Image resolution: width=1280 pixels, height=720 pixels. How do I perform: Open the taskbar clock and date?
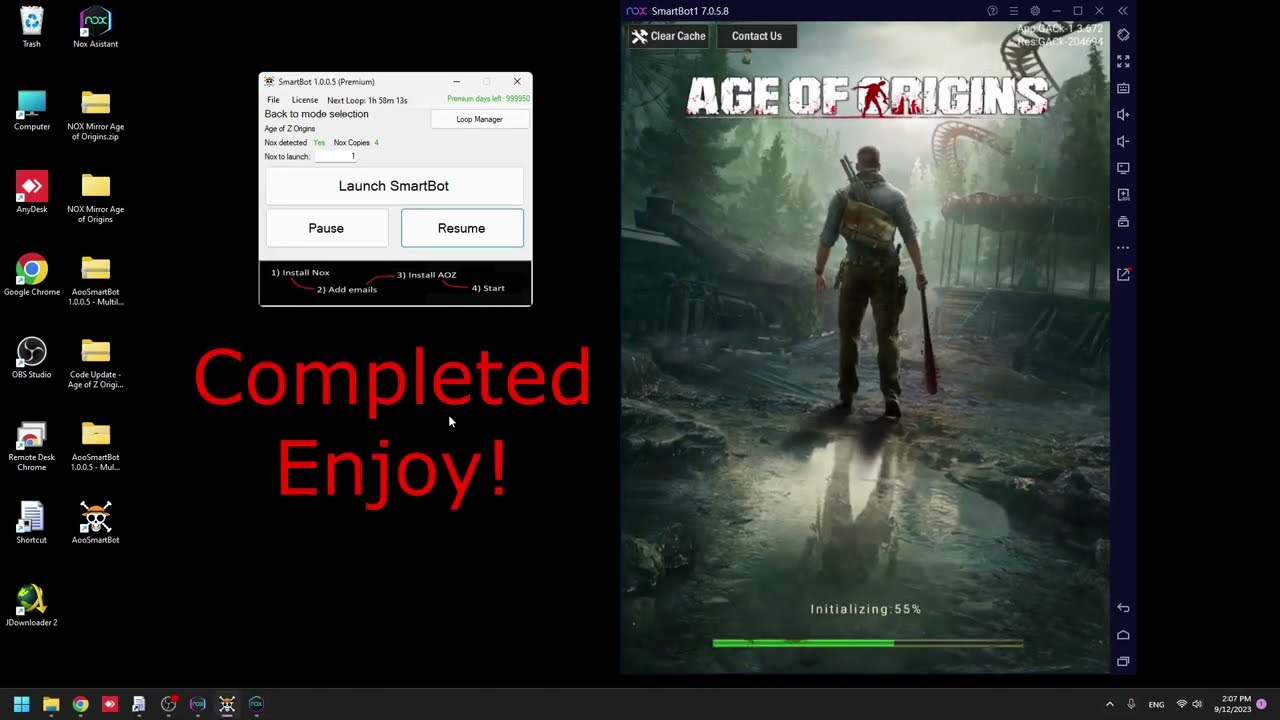(1232, 704)
